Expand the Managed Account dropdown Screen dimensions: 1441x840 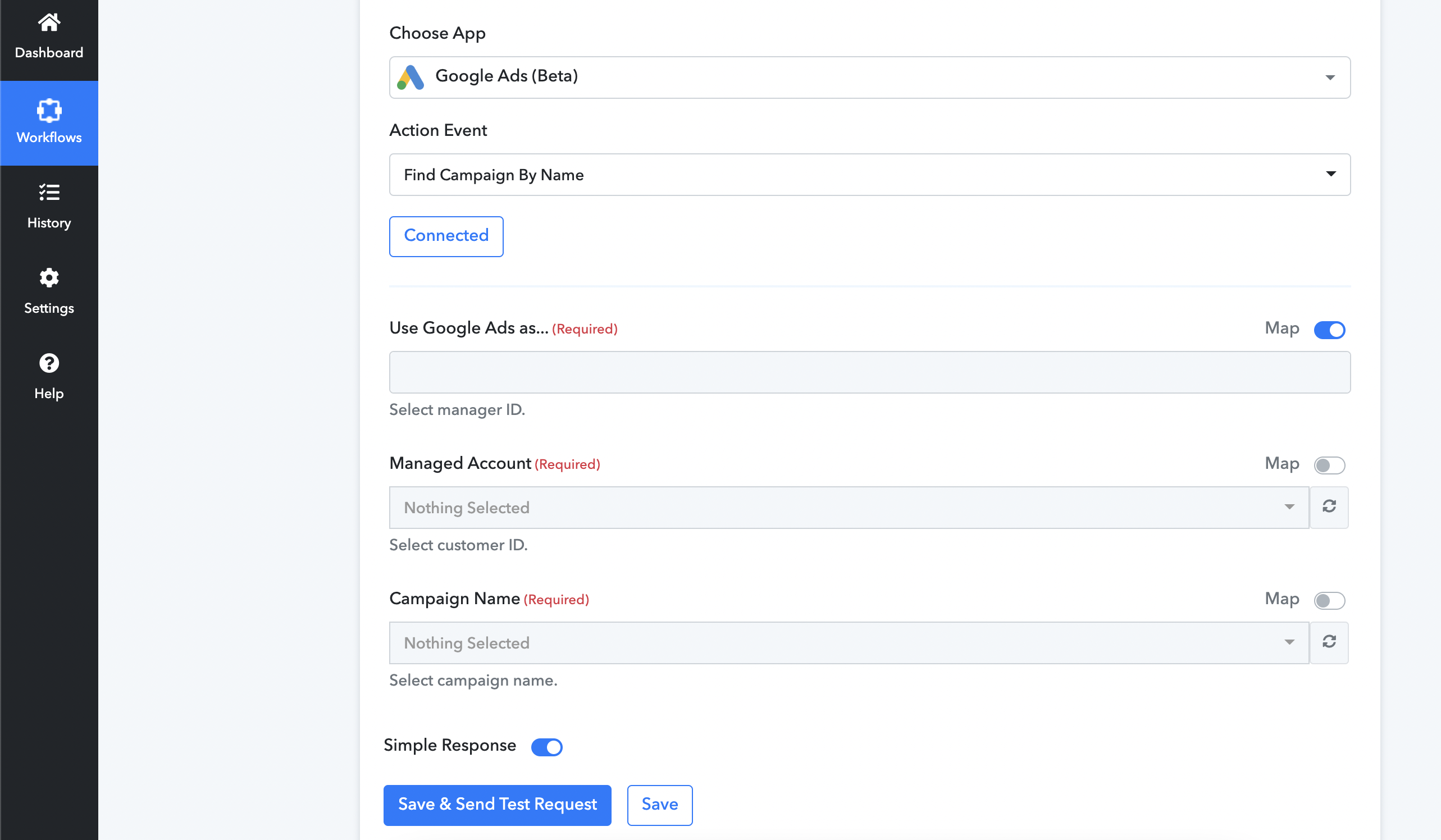849,507
